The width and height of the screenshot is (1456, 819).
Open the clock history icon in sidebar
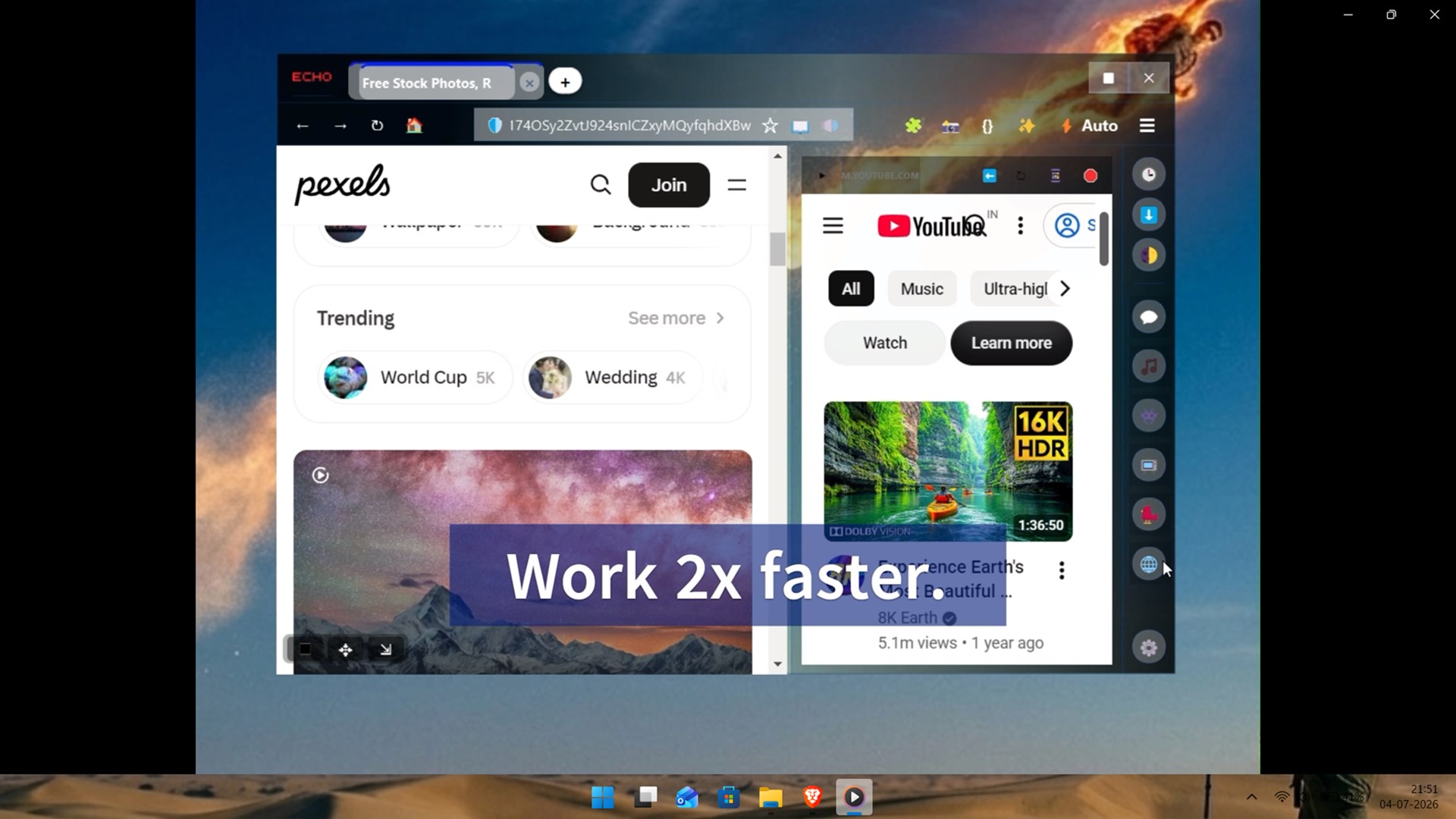1149,175
